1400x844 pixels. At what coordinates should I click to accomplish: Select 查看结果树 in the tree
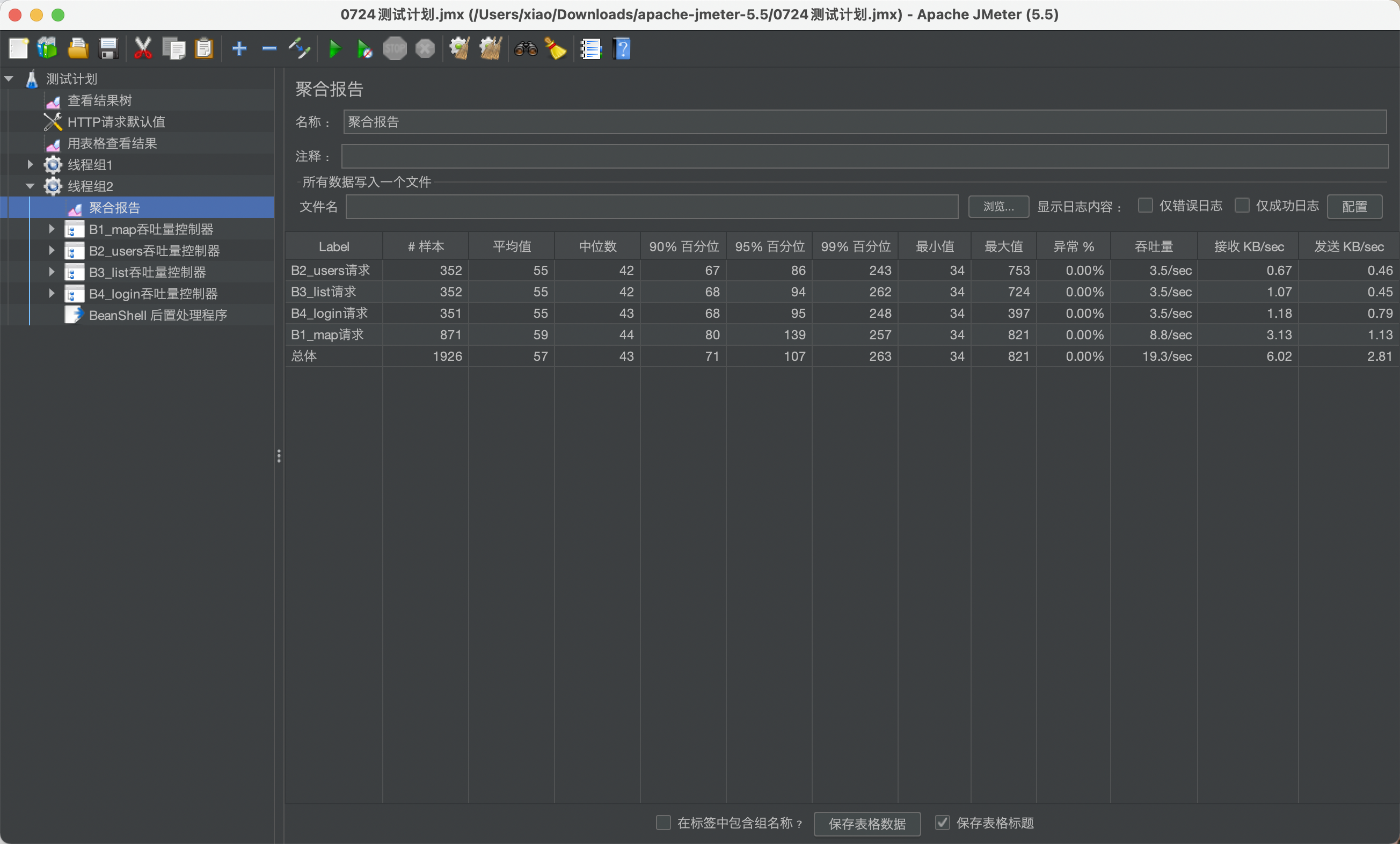(x=99, y=100)
